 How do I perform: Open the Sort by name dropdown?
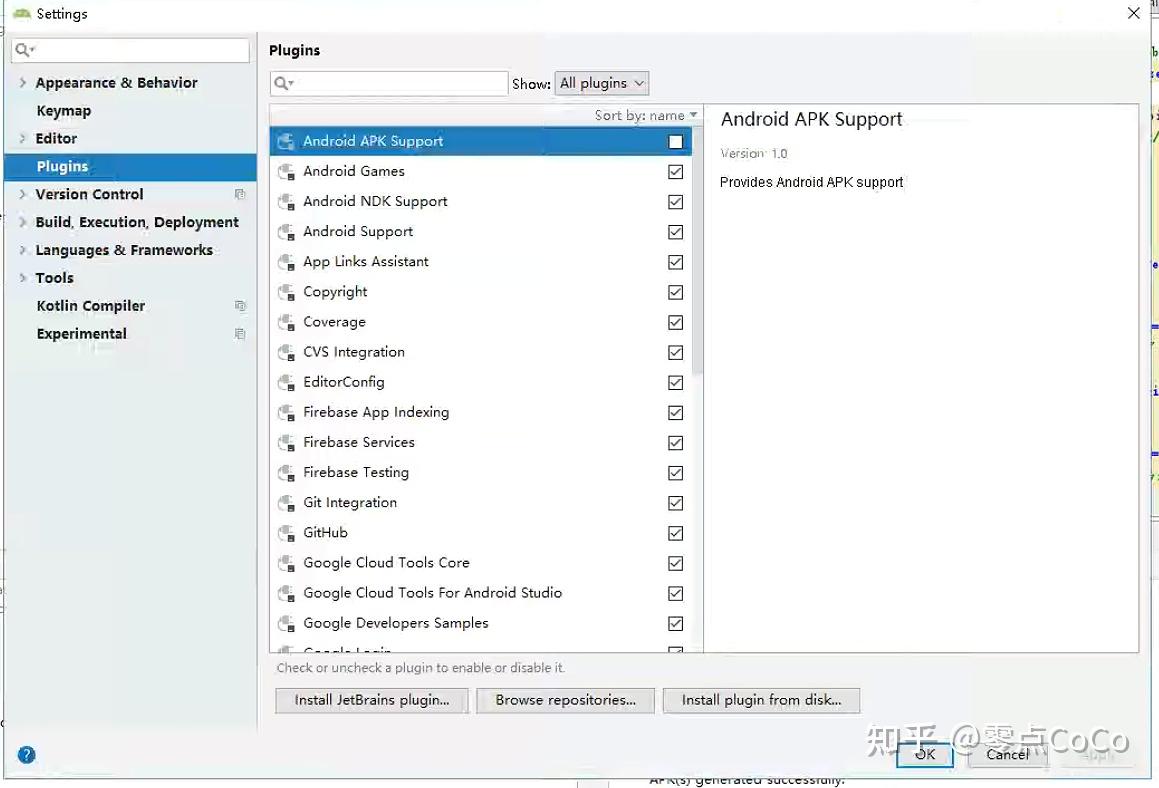646,115
